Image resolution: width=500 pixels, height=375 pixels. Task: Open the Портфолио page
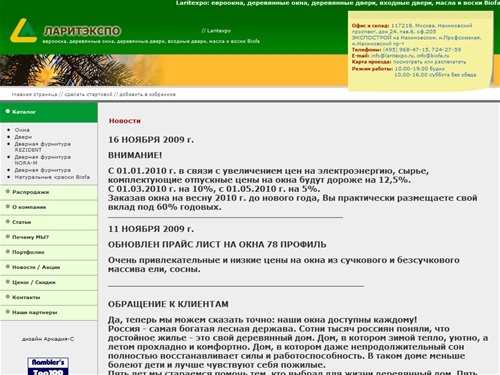pyautogui.click(x=49, y=252)
